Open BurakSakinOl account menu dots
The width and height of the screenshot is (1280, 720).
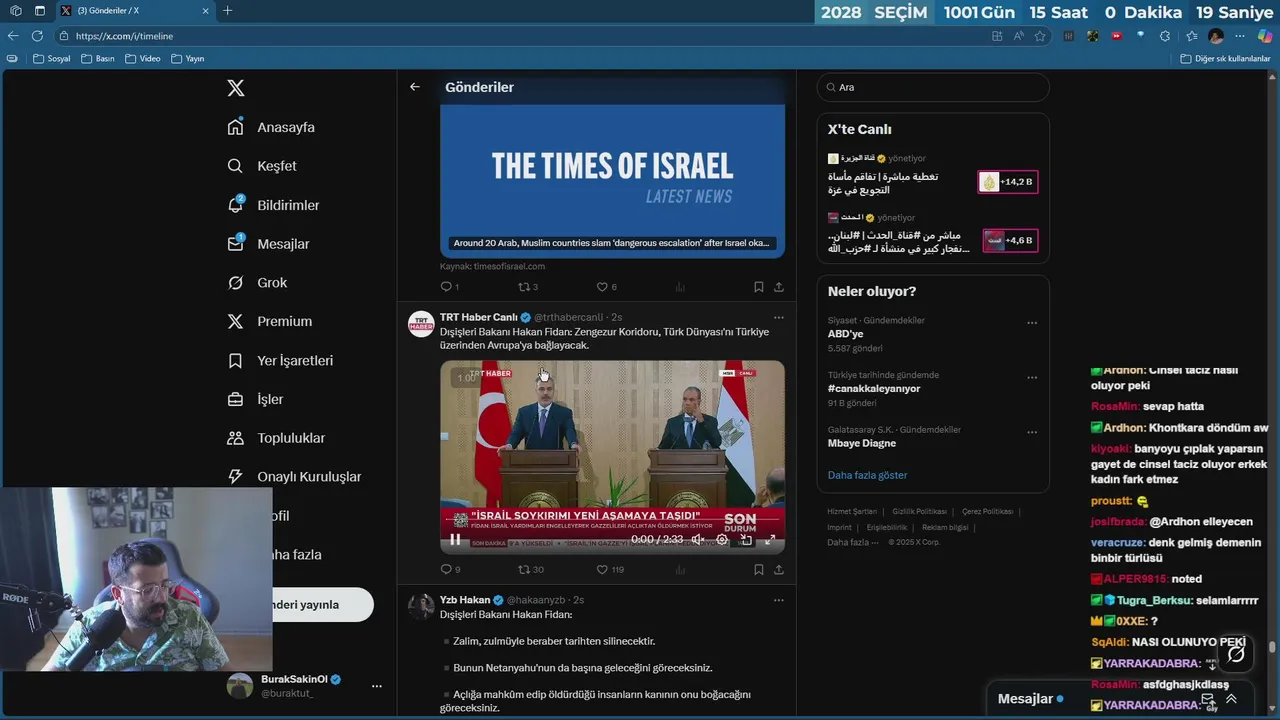376,686
